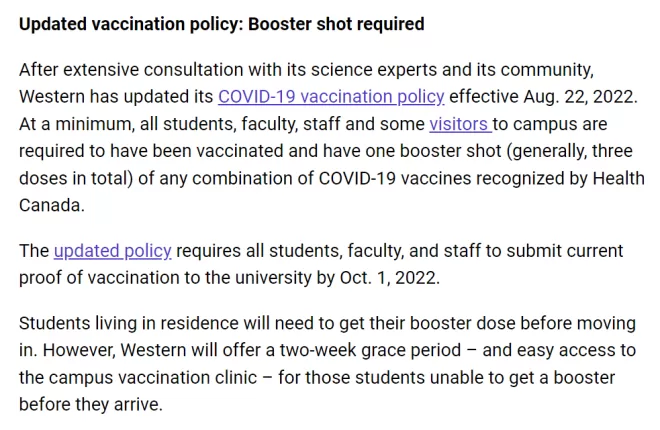Click the date 'Aug. 22, 2022' in the text
This screenshot has height=430, width=660.
580,97
